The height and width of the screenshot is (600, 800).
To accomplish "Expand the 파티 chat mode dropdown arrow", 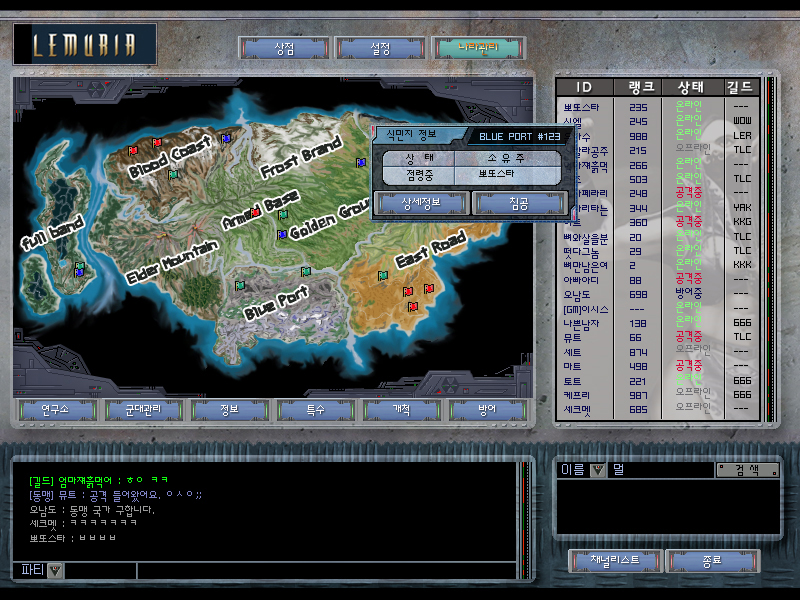I will pyautogui.click(x=55, y=570).
